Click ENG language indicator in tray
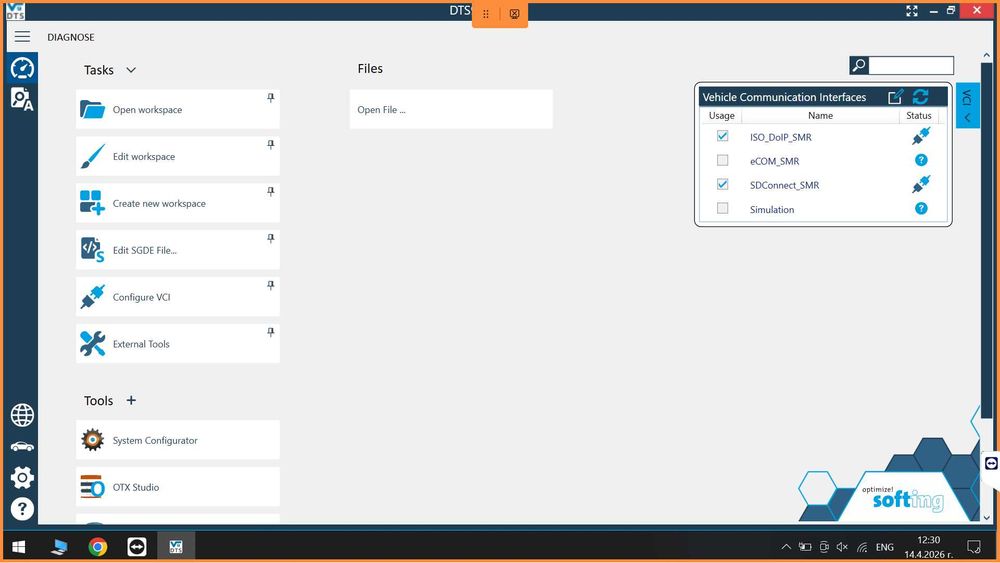1000x563 pixels. (x=885, y=547)
